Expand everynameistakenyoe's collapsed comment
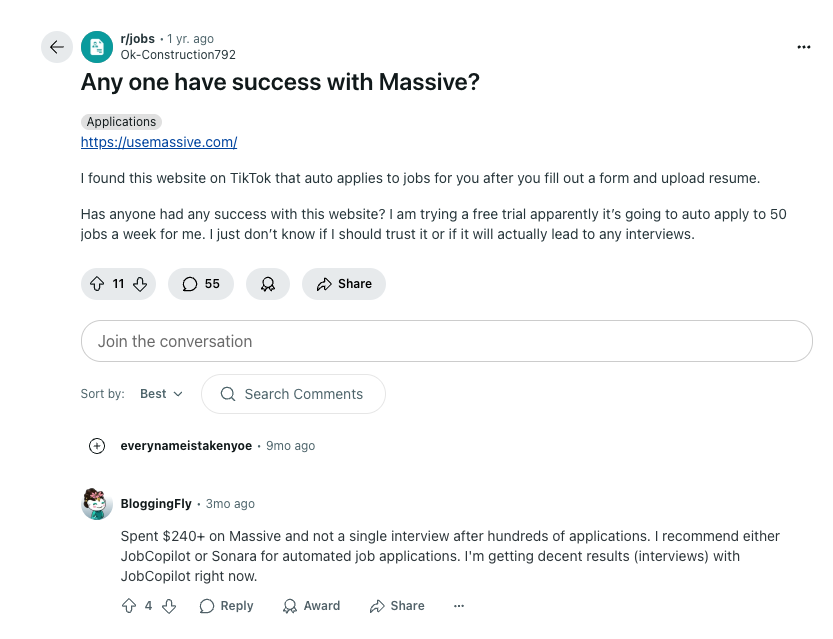This screenshot has height=639, width=833. click(x=97, y=445)
